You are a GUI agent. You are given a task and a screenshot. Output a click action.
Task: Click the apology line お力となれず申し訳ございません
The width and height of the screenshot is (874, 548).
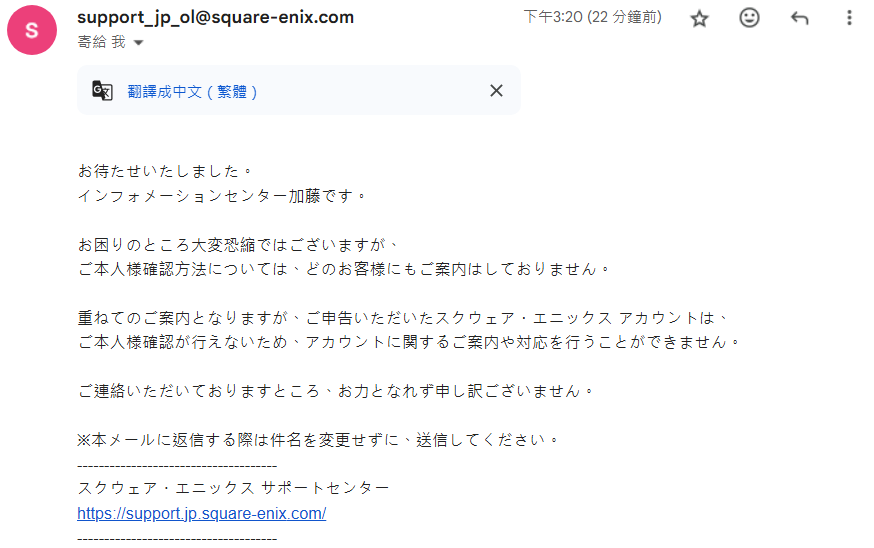tap(336, 391)
